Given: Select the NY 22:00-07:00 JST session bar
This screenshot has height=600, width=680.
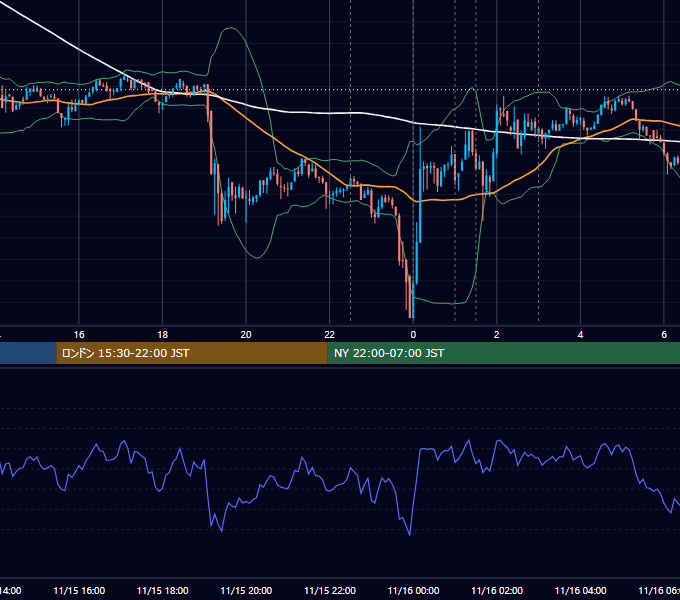Looking at the screenshot, I should pos(503,353).
